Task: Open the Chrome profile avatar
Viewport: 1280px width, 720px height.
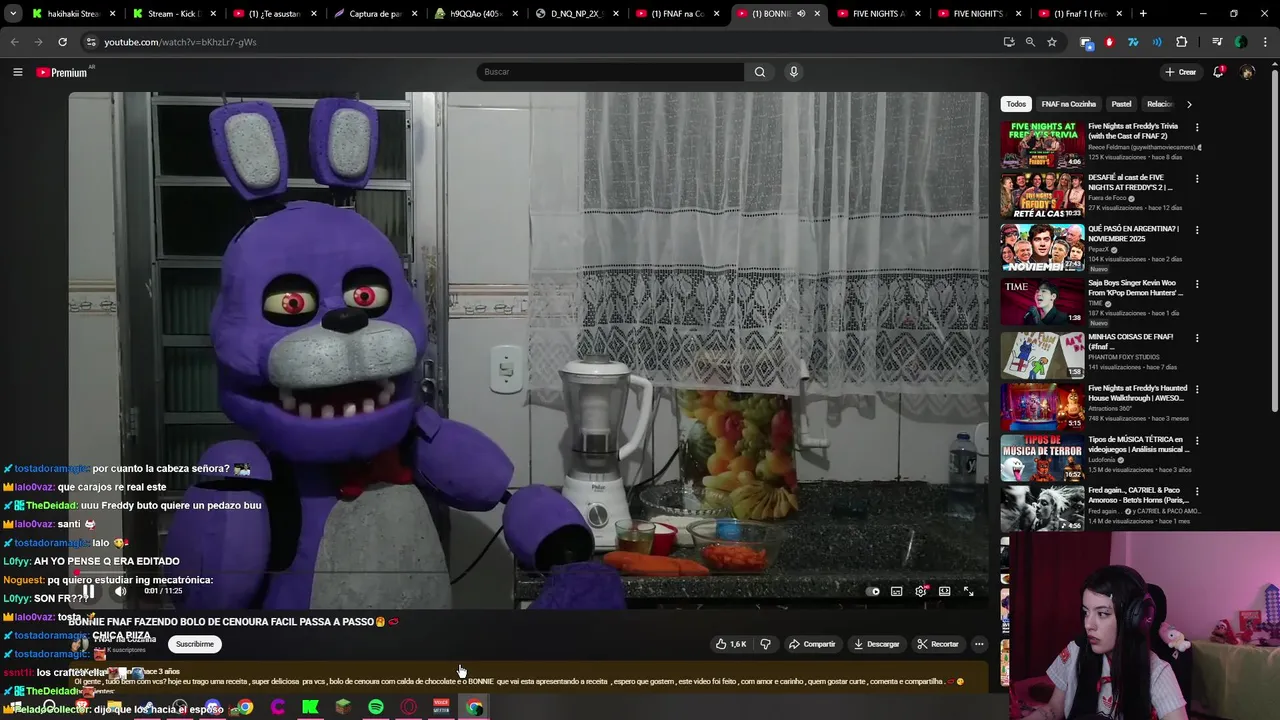Action: (1241, 42)
